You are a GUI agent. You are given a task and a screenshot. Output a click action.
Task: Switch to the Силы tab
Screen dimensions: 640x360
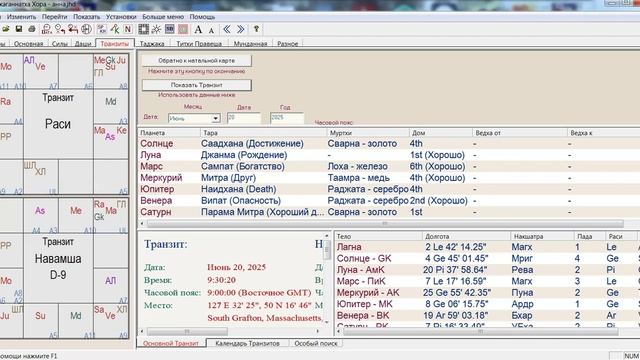point(60,44)
